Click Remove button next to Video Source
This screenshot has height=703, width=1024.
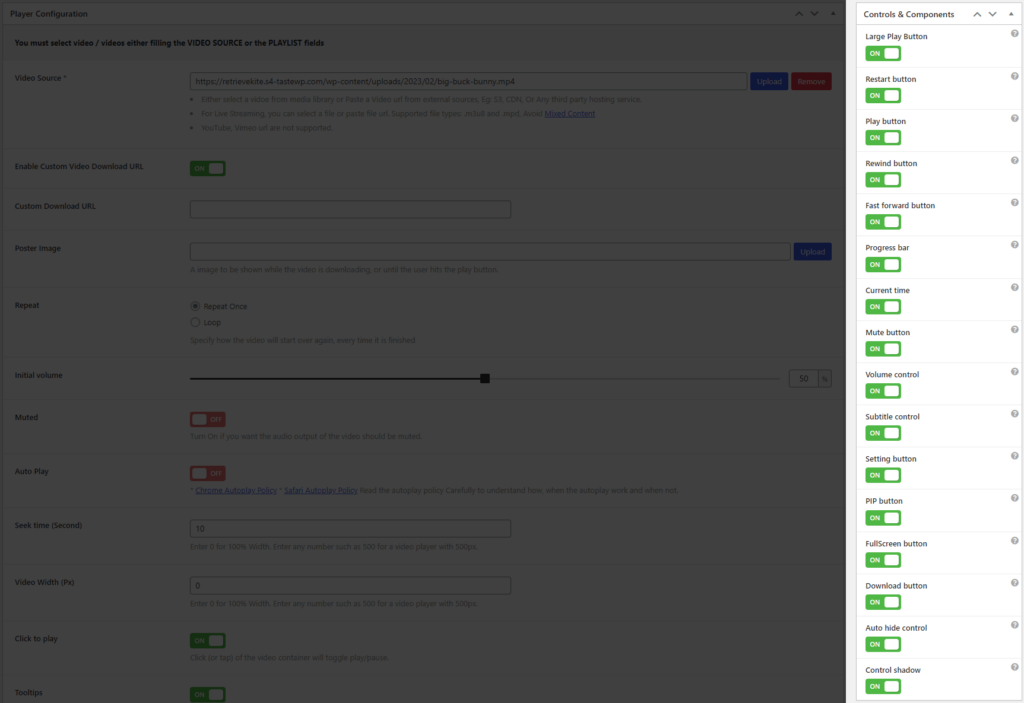pyautogui.click(x=812, y=81)
